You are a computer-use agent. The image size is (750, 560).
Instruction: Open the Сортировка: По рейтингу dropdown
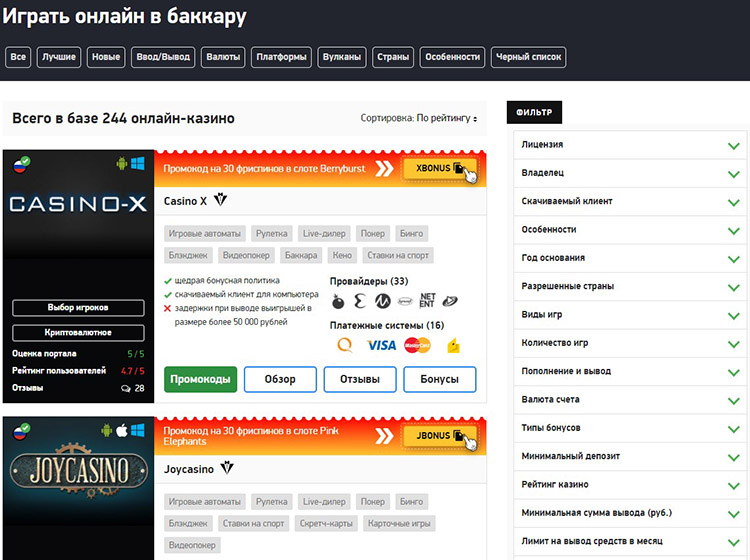[419, 118]
